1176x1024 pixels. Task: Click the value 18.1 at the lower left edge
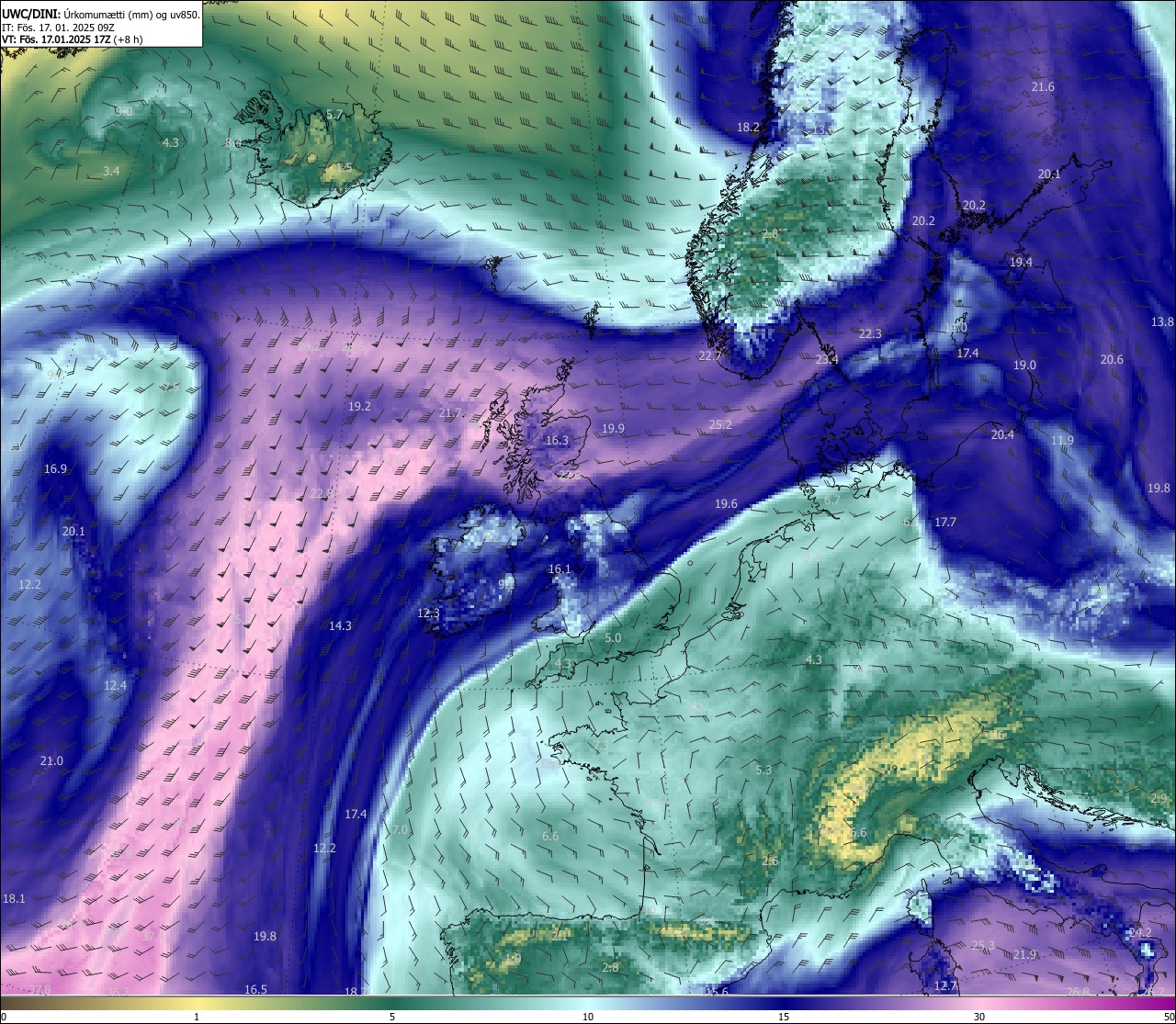tap(14, 899)
